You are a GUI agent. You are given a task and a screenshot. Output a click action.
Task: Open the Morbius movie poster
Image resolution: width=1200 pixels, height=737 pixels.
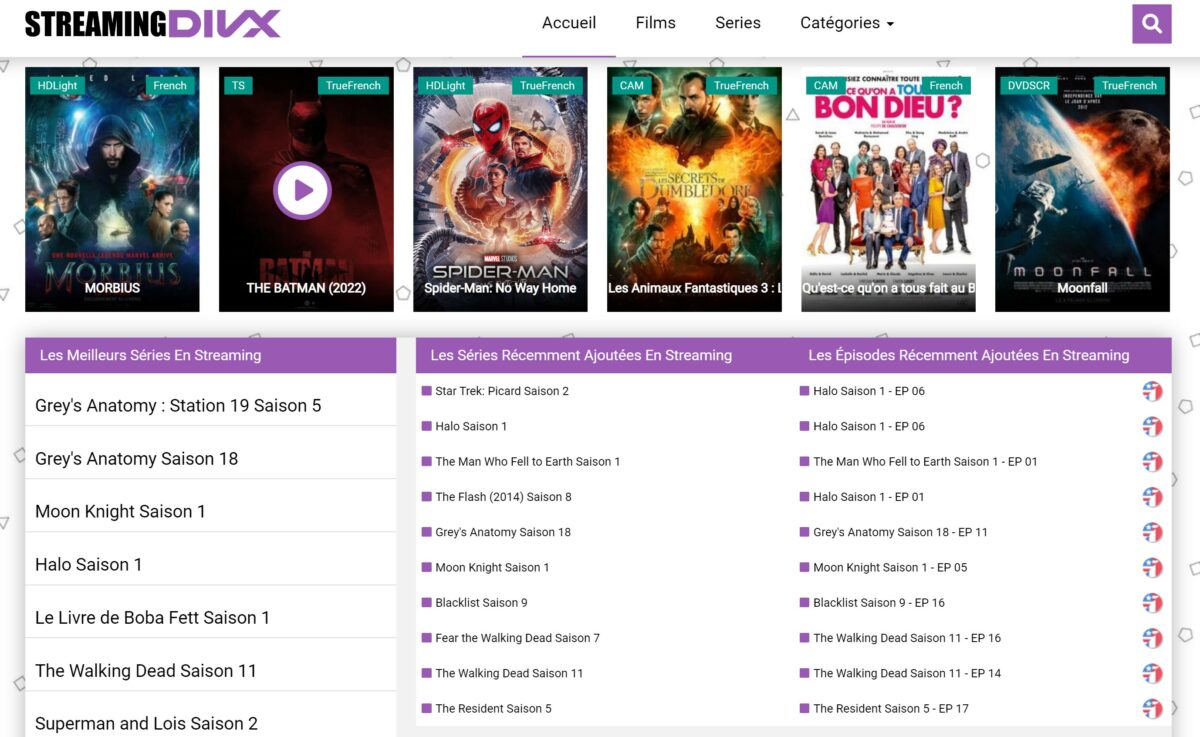tap(112, 189)
